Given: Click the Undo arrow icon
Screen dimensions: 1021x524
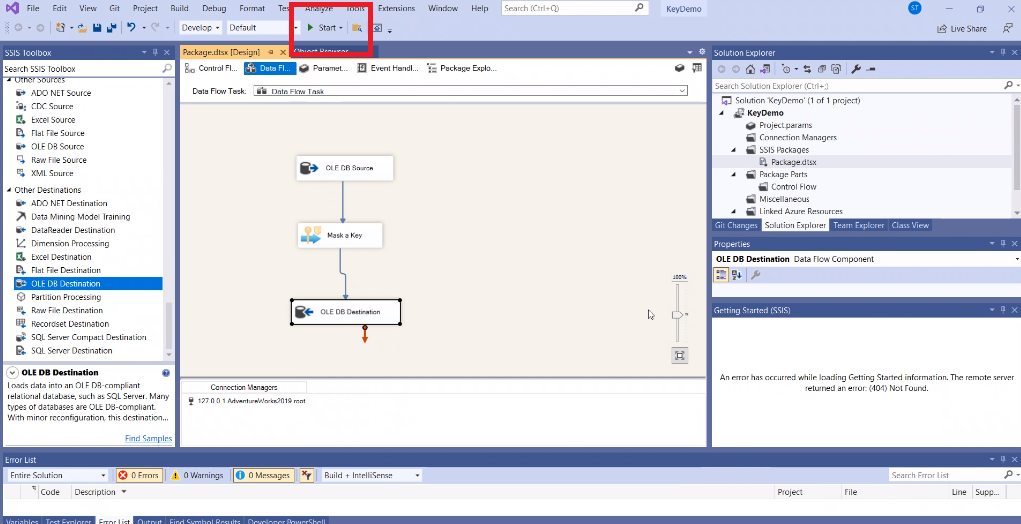Looking at the screenshot, I should (x=132, y=28).
